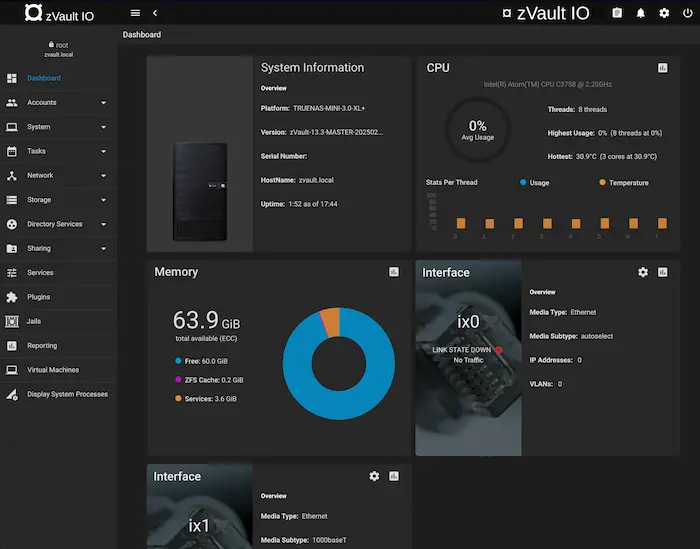This screenshot has height=549, width=700.
Task: Click the blue Usage legend marker
Action: (523, 183)
